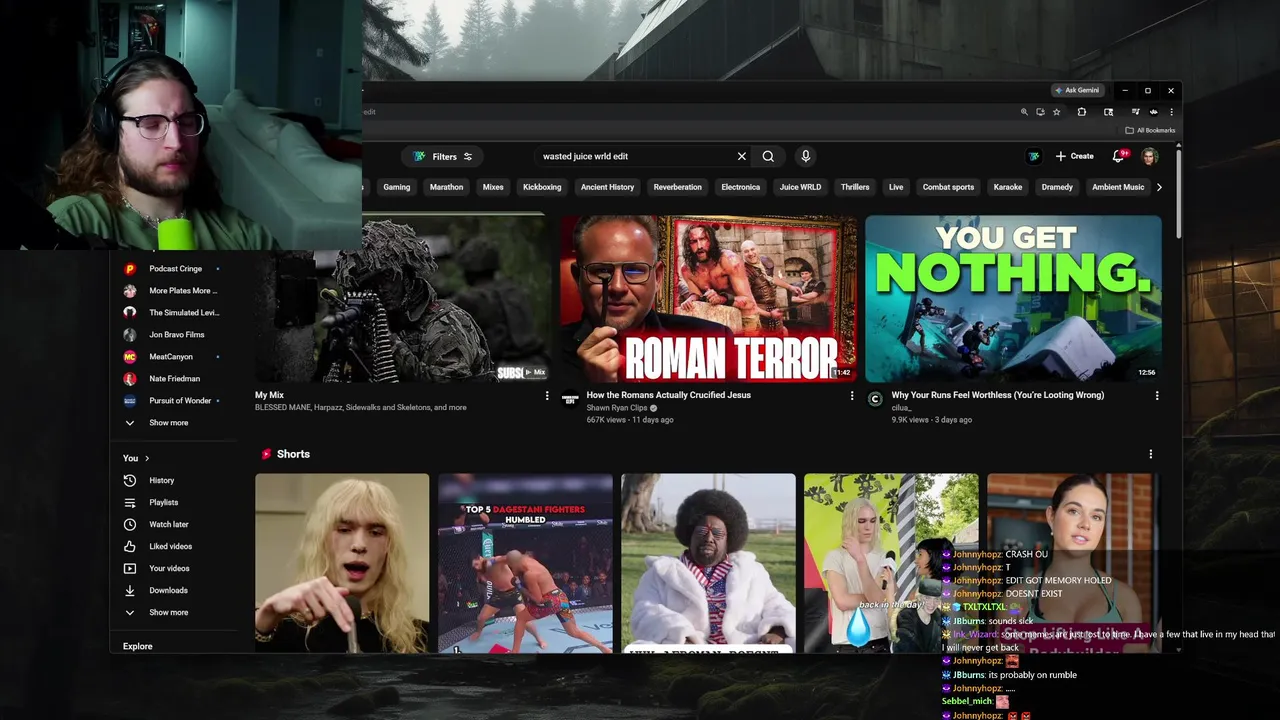The image size is (1280, 720).
Task: Open the Playlists sidebar icon
Action: tap(129, 502)
